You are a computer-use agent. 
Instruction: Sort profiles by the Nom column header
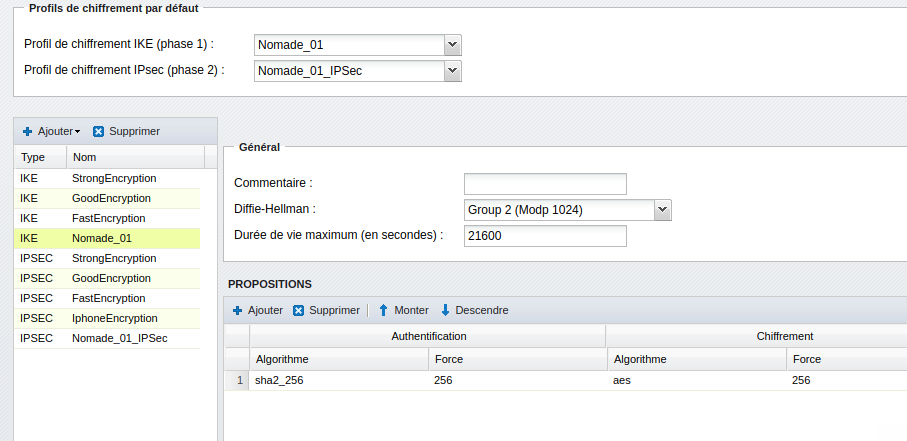point(134,157)
